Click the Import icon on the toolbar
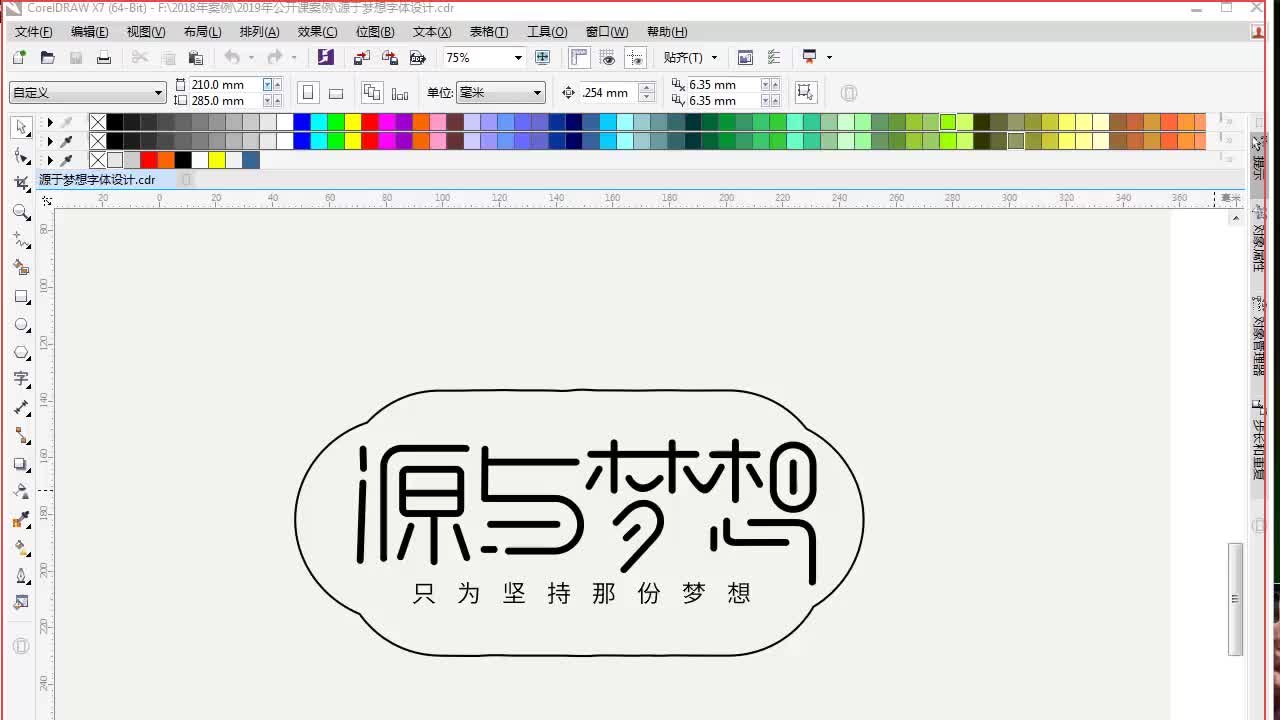Screen dimensions: 1280x720 [361, 57]
